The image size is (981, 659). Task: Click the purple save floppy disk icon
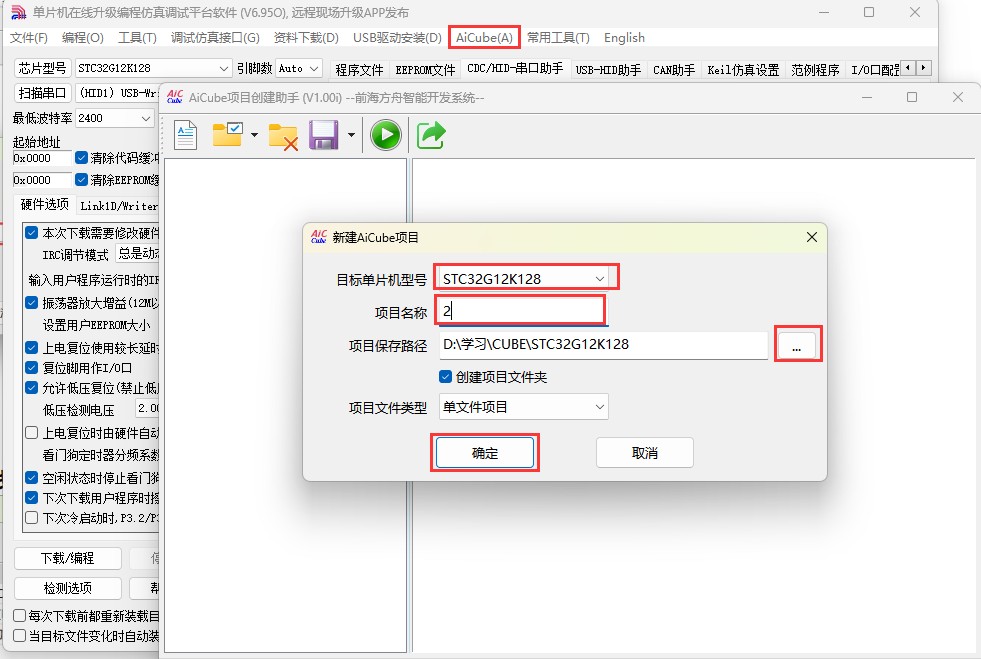coord(323,135)
